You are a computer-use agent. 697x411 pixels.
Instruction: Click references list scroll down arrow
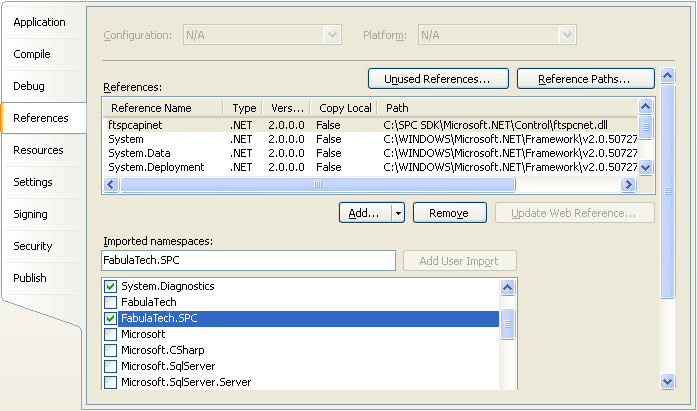coord(645,168)
